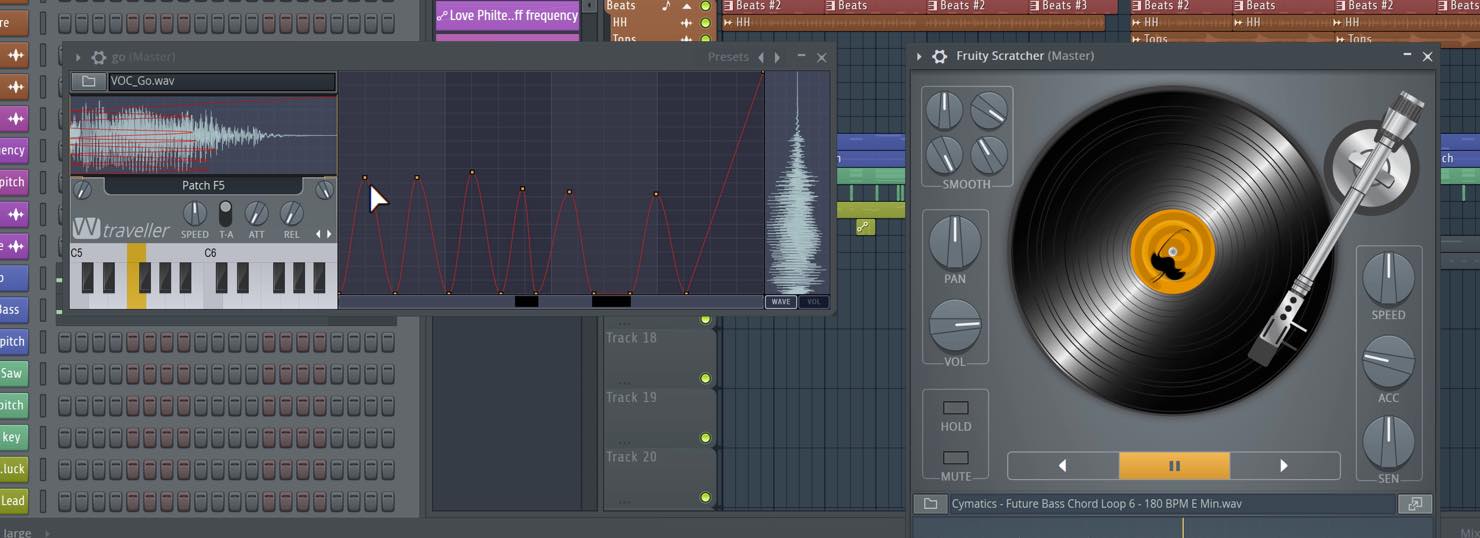Click the up-arrow icon on the Beats track
Image resolution: width=1480 pixels, height=538 pixels.
tap(686, 6)
